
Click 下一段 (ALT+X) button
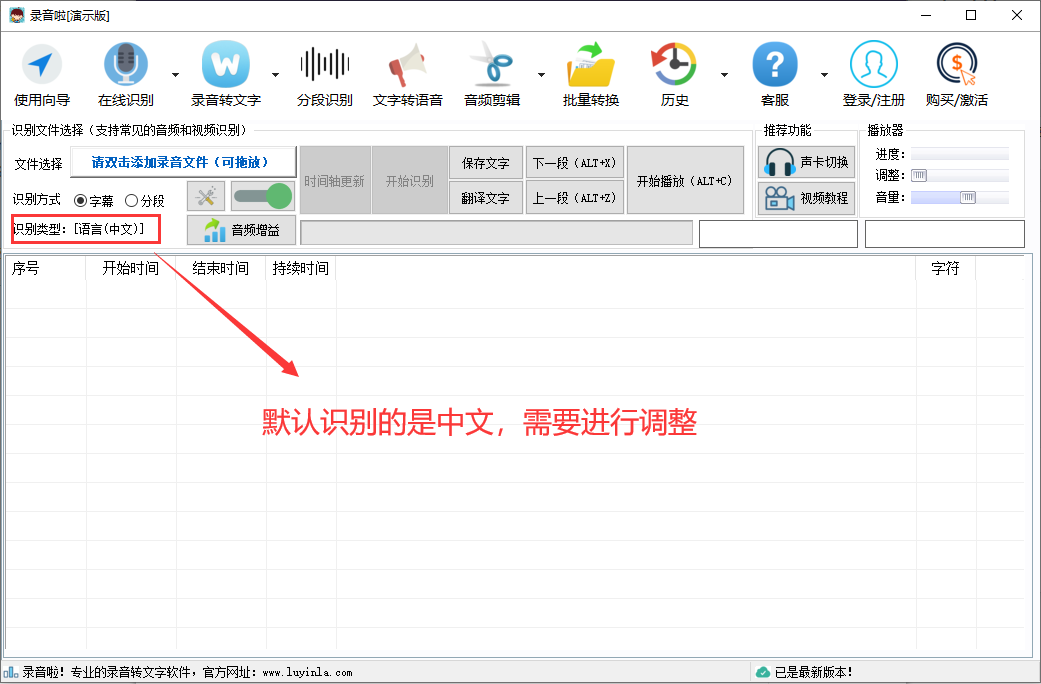(x=575, y=163)
